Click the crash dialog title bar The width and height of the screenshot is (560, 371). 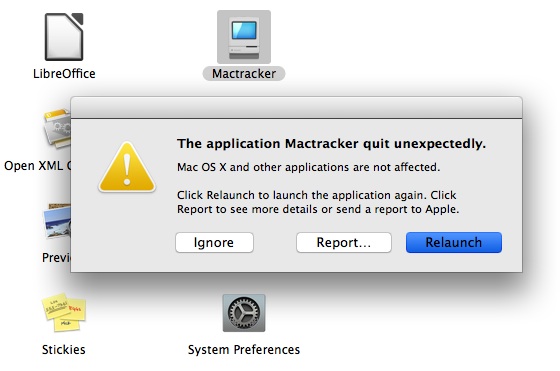click(296, 107)
